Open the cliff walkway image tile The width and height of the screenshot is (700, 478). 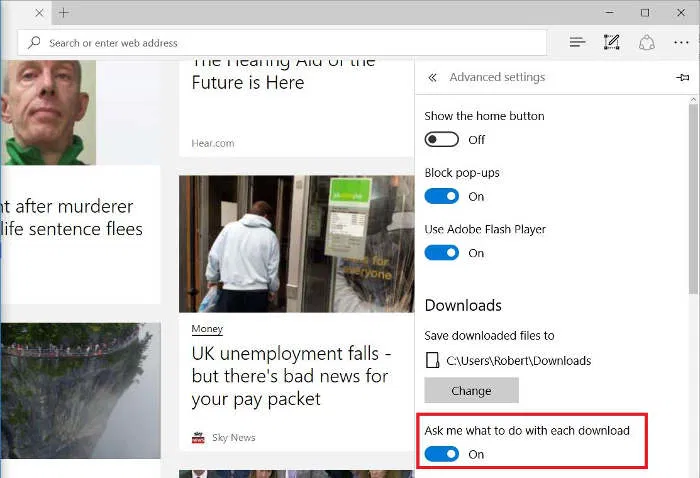(x=81, y=391)
